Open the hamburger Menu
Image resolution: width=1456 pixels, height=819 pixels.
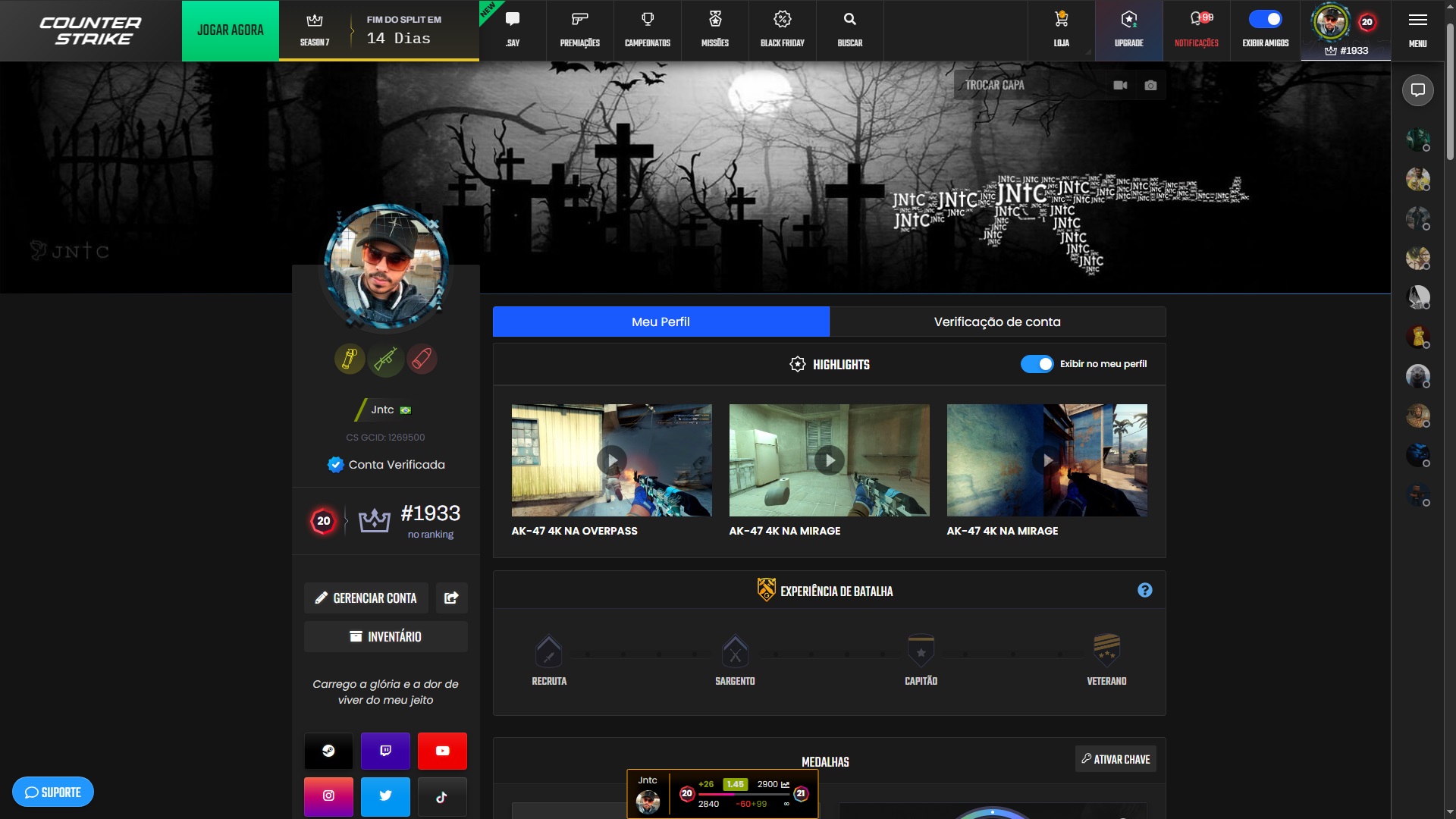[x=1417, y=29]
